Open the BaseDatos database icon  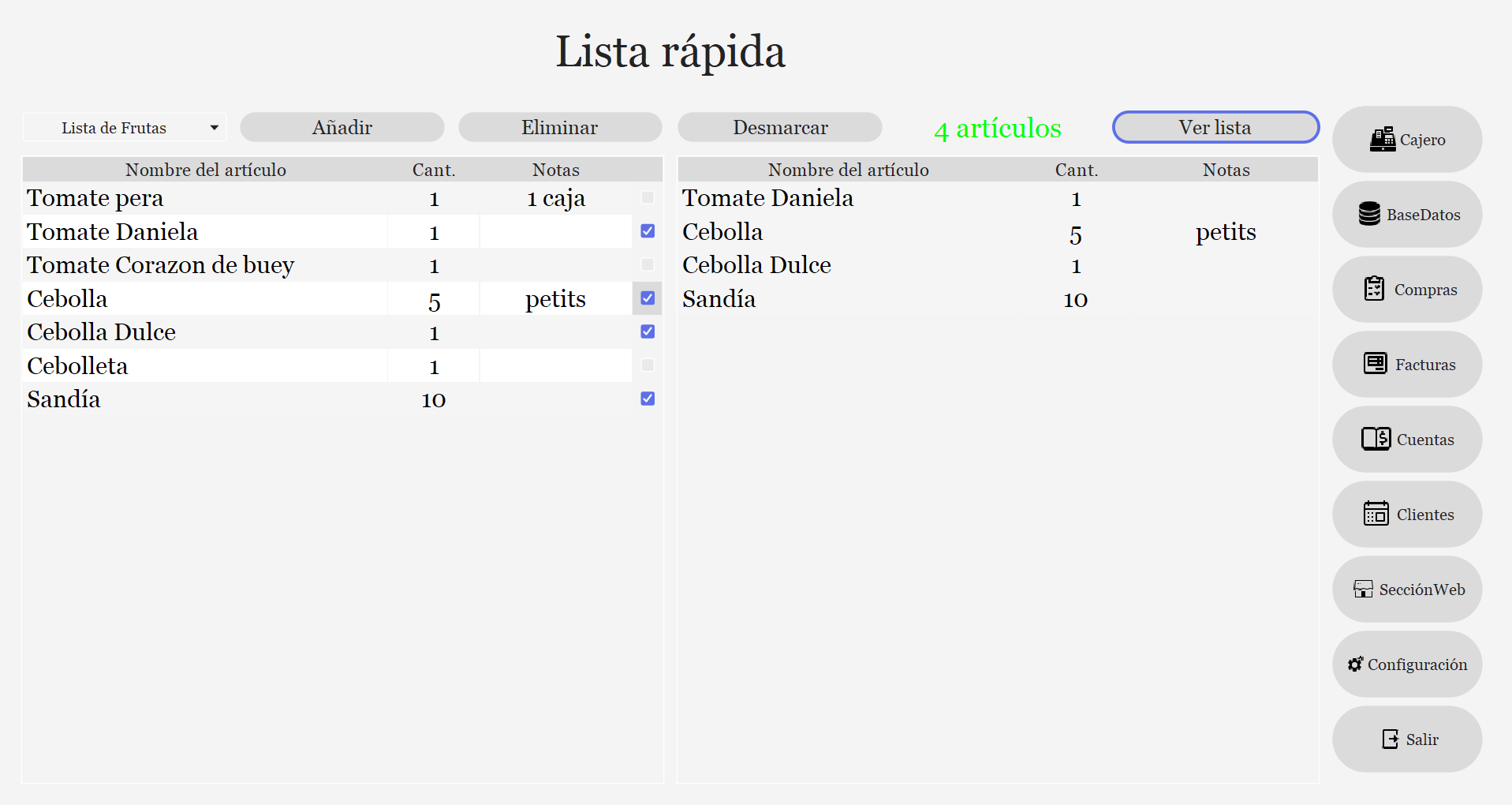click(1369, 214)
